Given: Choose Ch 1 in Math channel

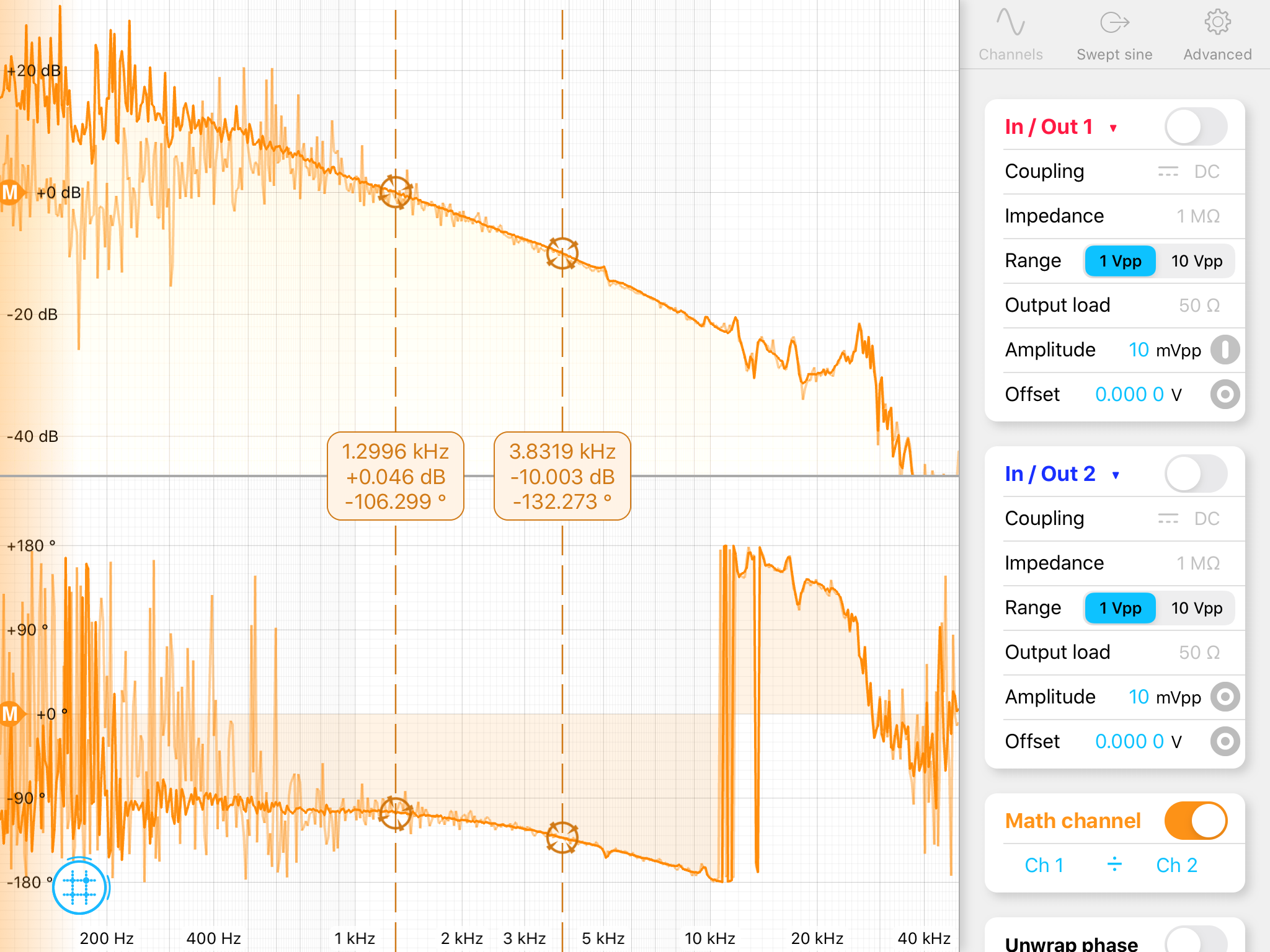Looking at the screenshot, I should point(1044,865).
